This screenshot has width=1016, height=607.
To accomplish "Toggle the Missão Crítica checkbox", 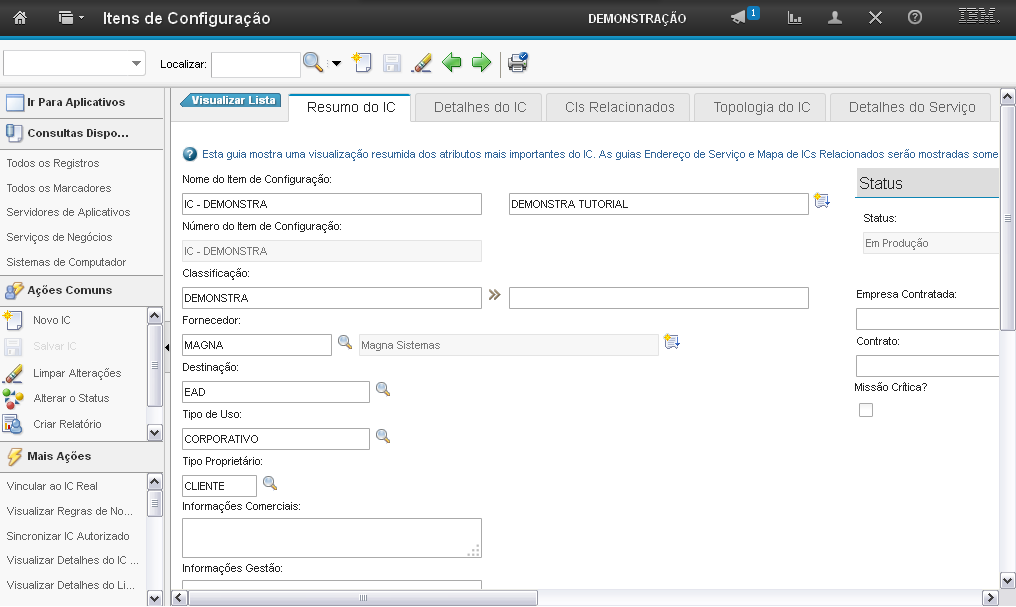I will point(866,410).
